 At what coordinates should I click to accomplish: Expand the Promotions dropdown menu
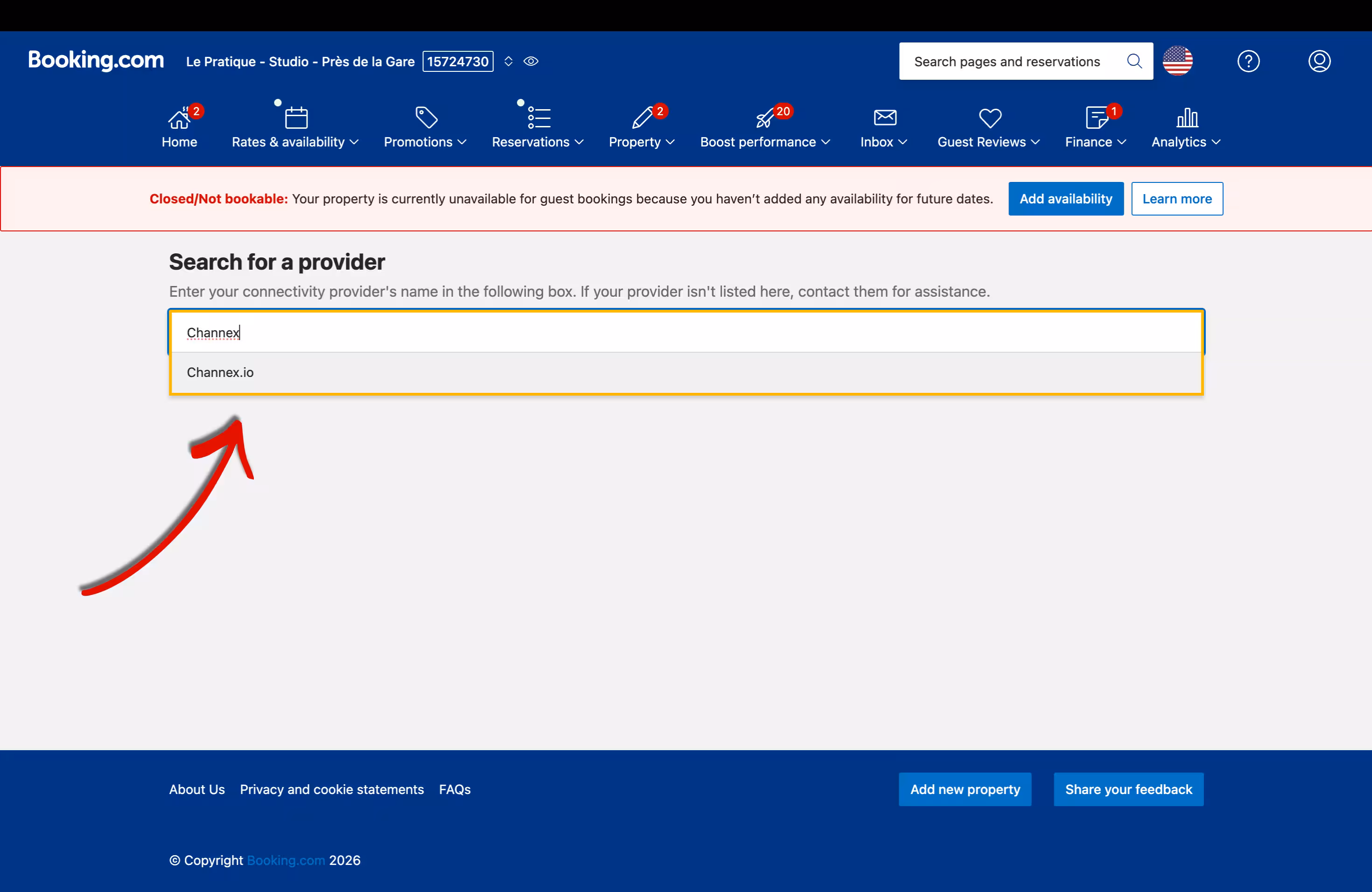[x=425, y=142]
